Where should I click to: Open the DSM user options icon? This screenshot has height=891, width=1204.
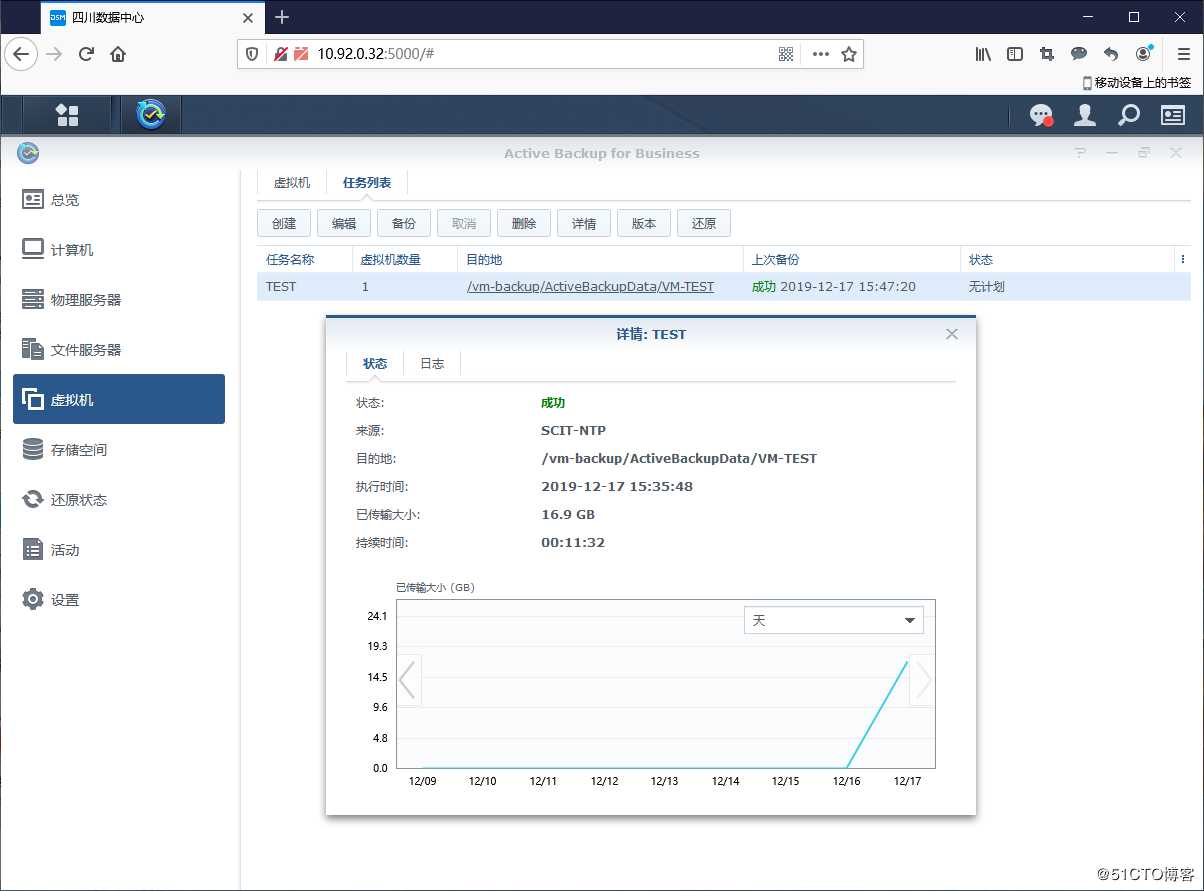[1084, 115]
